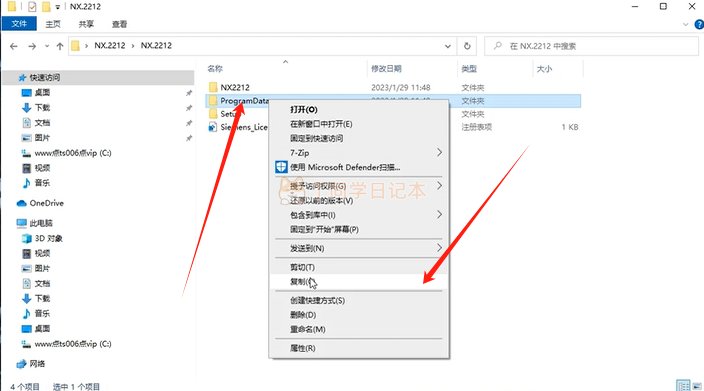Open the 7-Zip submenu
Image resolution: width=704 pixels, height=391 pixels.
tap(359, 153)
